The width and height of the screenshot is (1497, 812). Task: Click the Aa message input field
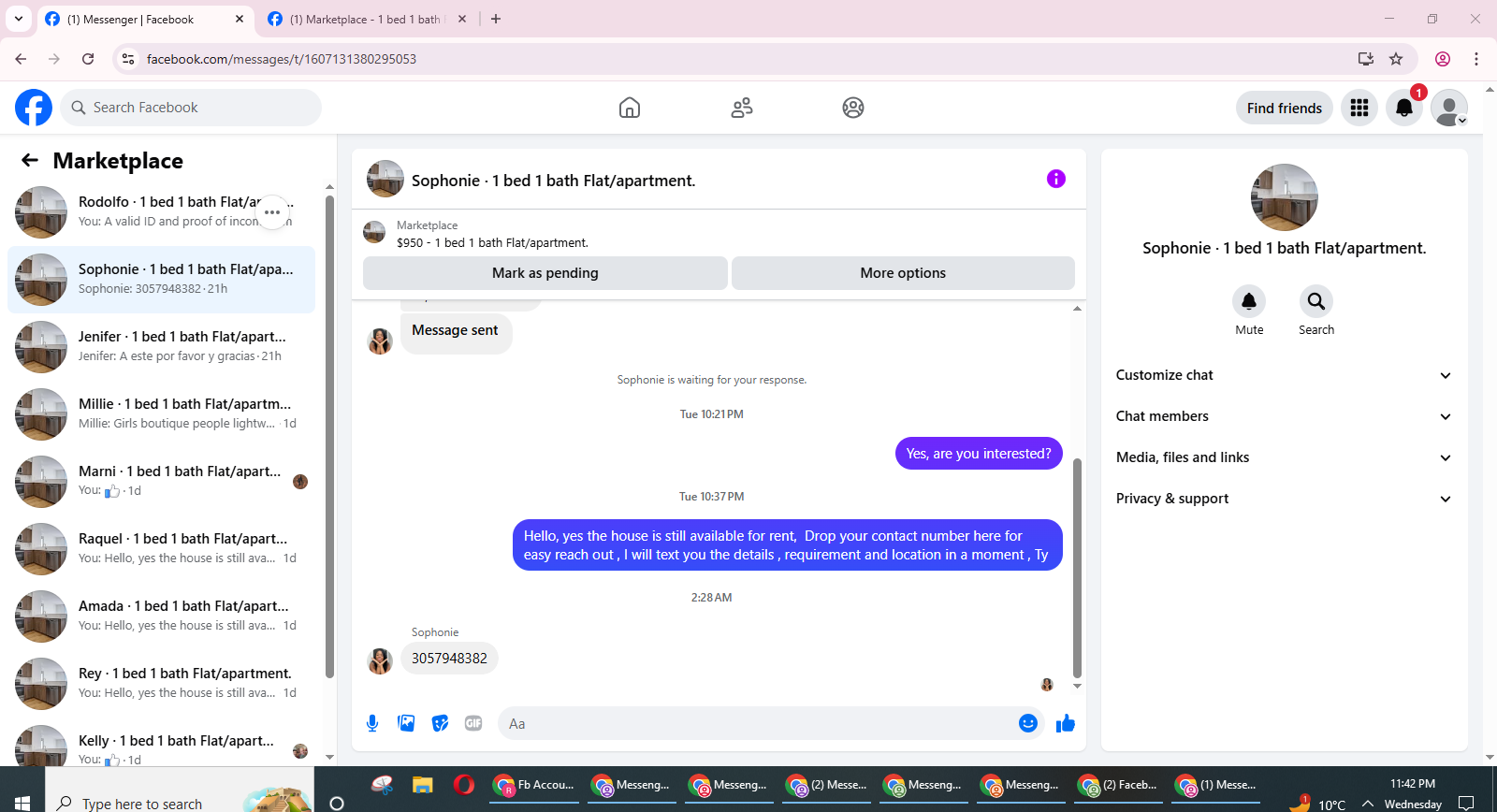(758, 723)
